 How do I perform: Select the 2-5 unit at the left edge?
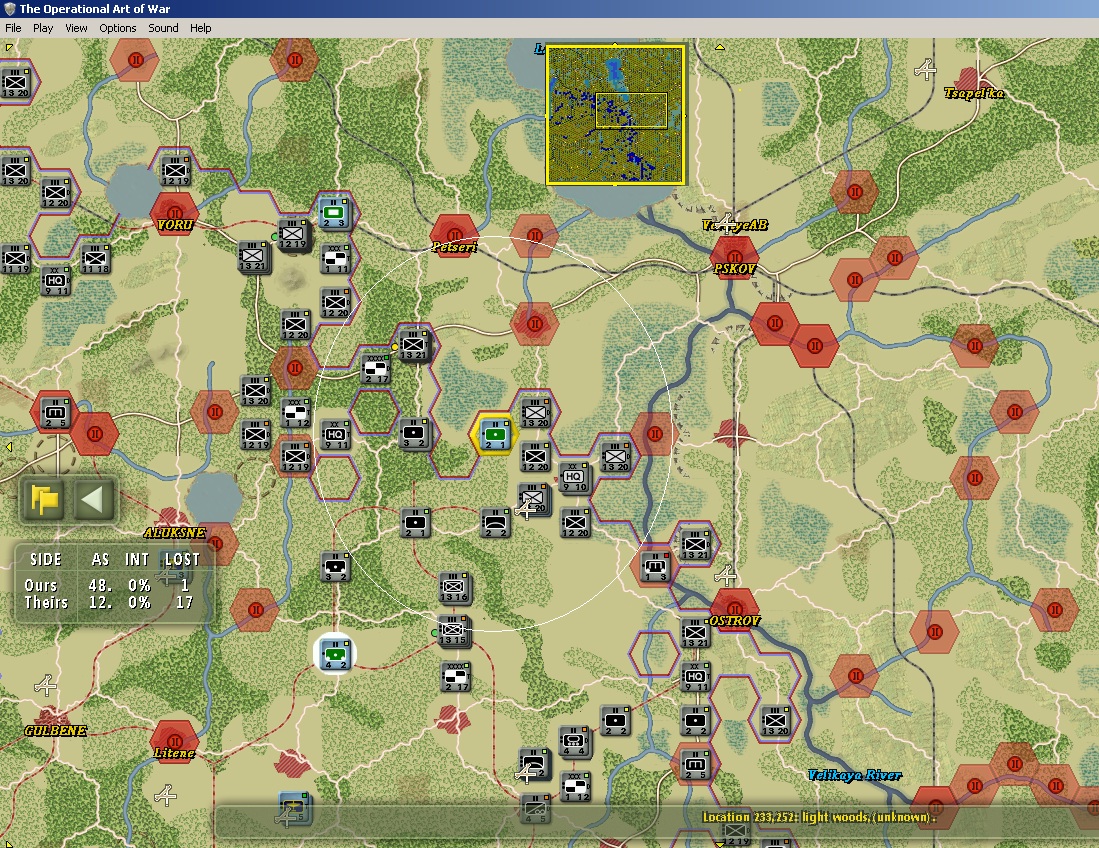click(x=55, y=413)
